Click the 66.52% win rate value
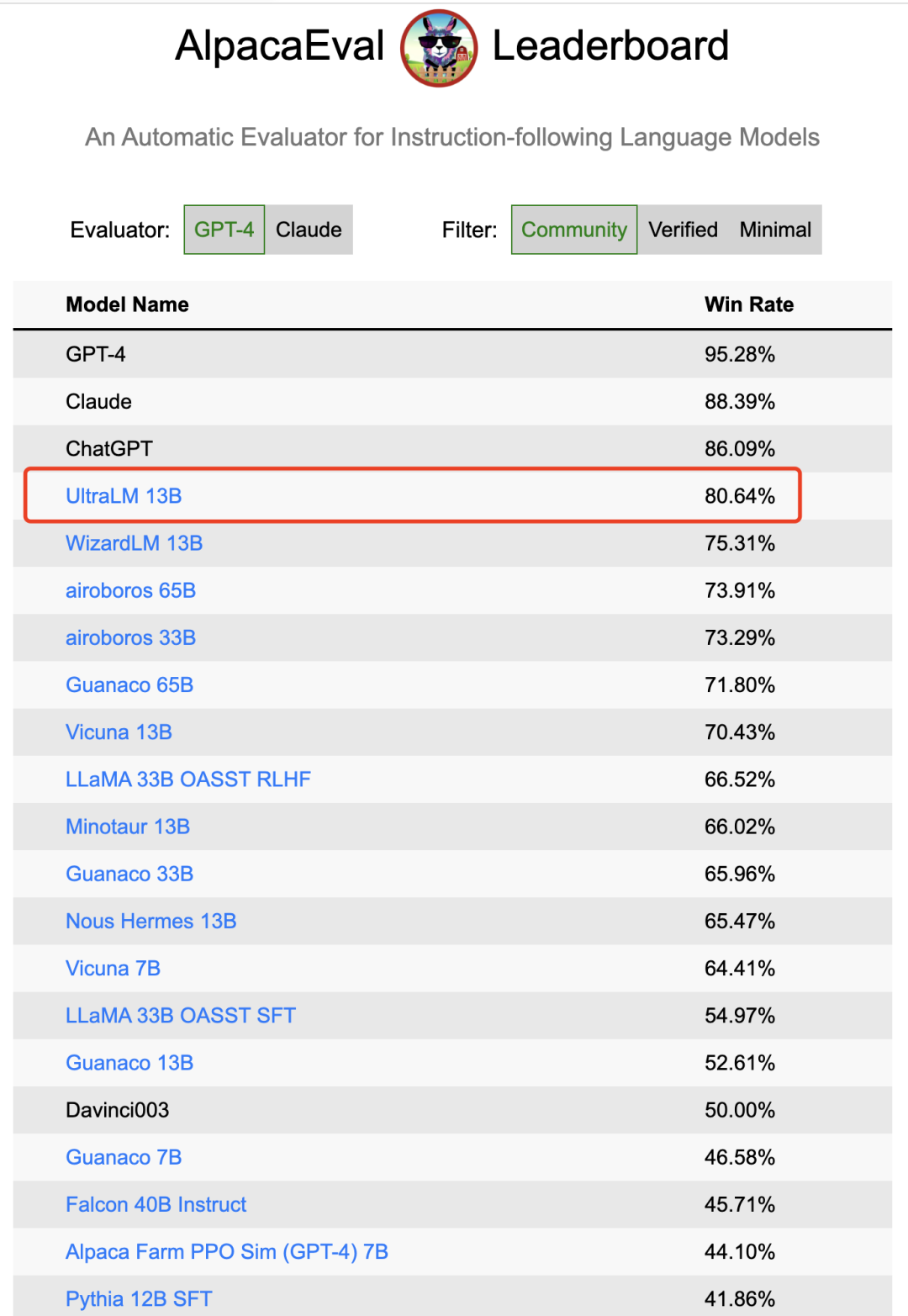Viewport: 908px width, 1316px height. pyautogui.click(x=740, y=780)
